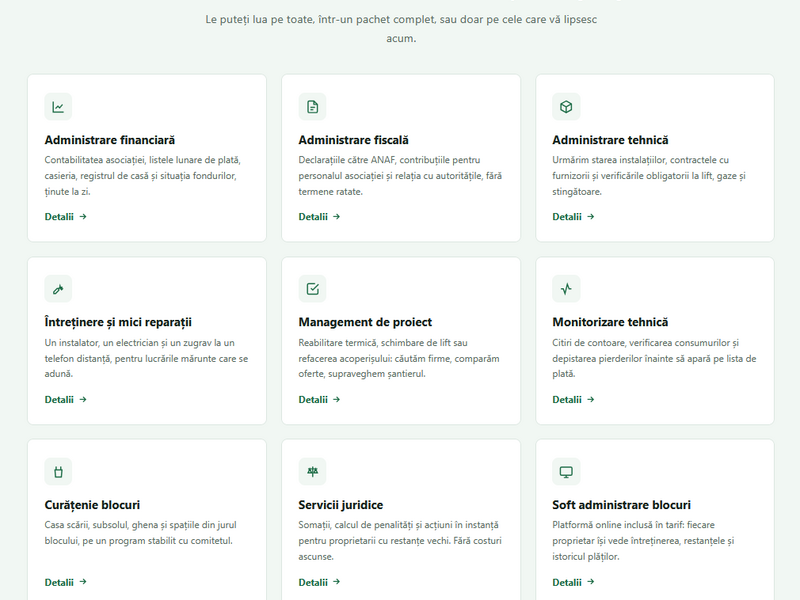Click the description starting "Un instalator, un electrician"
Screen dimensions: 800x600
point(146,358)
